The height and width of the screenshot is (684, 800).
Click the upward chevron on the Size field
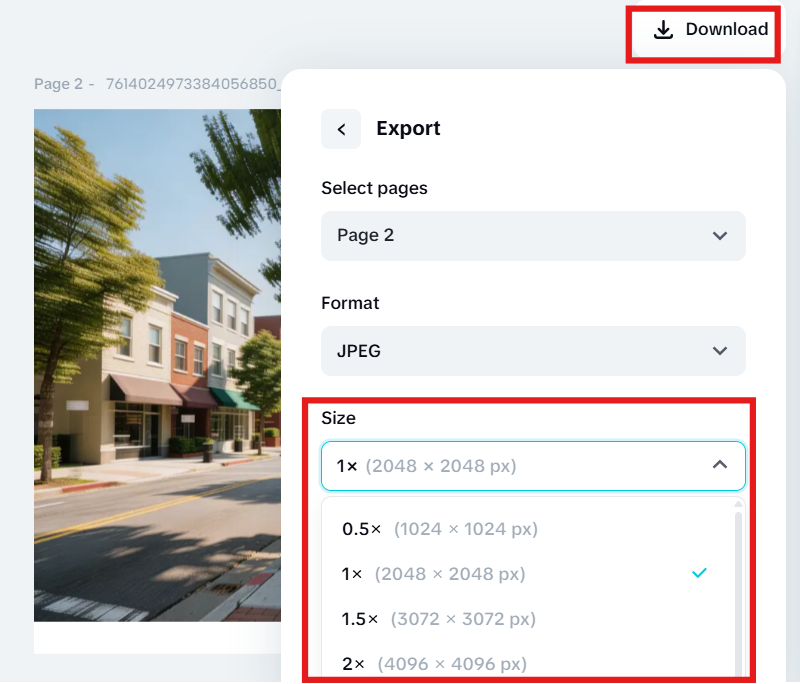pos(718,465)
